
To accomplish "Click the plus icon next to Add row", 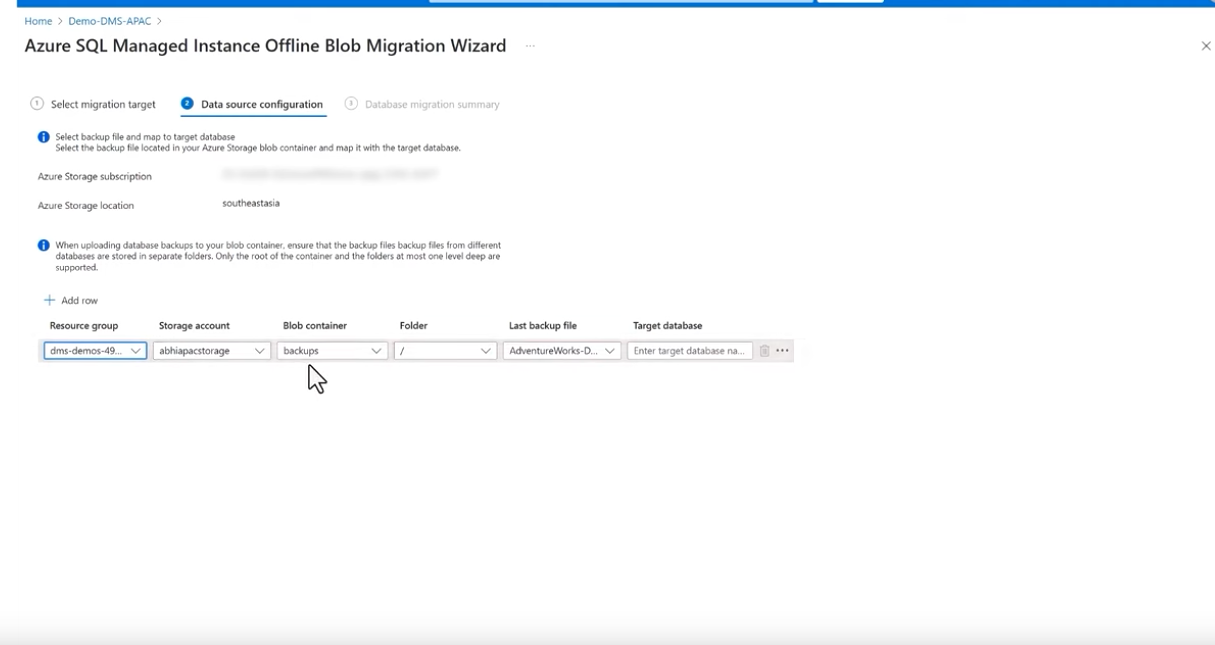I will pyautogui.click(x=49, y=300).
